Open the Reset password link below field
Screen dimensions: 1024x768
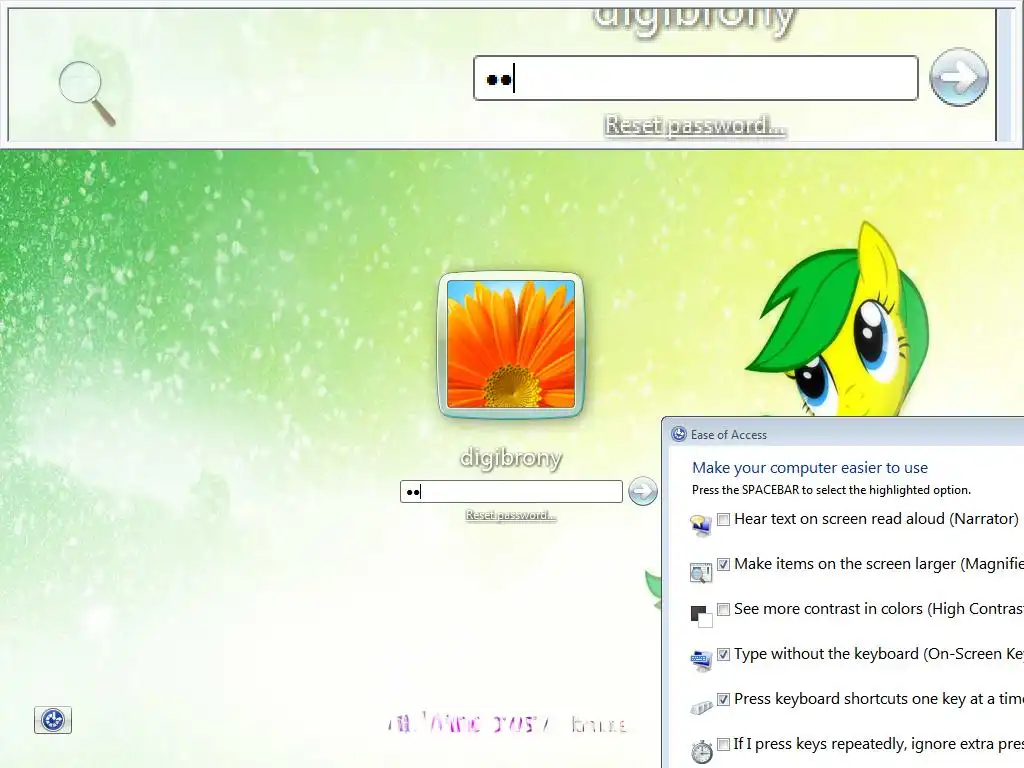[511, 515]
